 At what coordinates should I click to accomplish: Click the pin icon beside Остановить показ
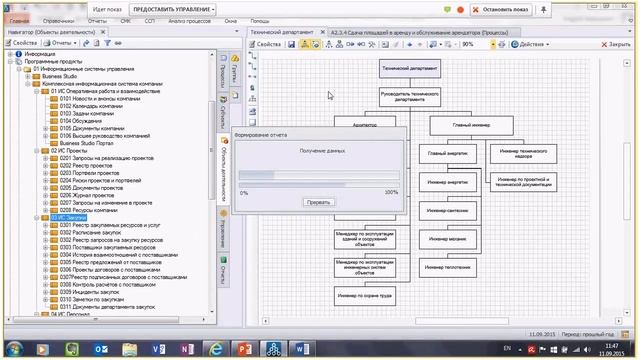[543, 9]
